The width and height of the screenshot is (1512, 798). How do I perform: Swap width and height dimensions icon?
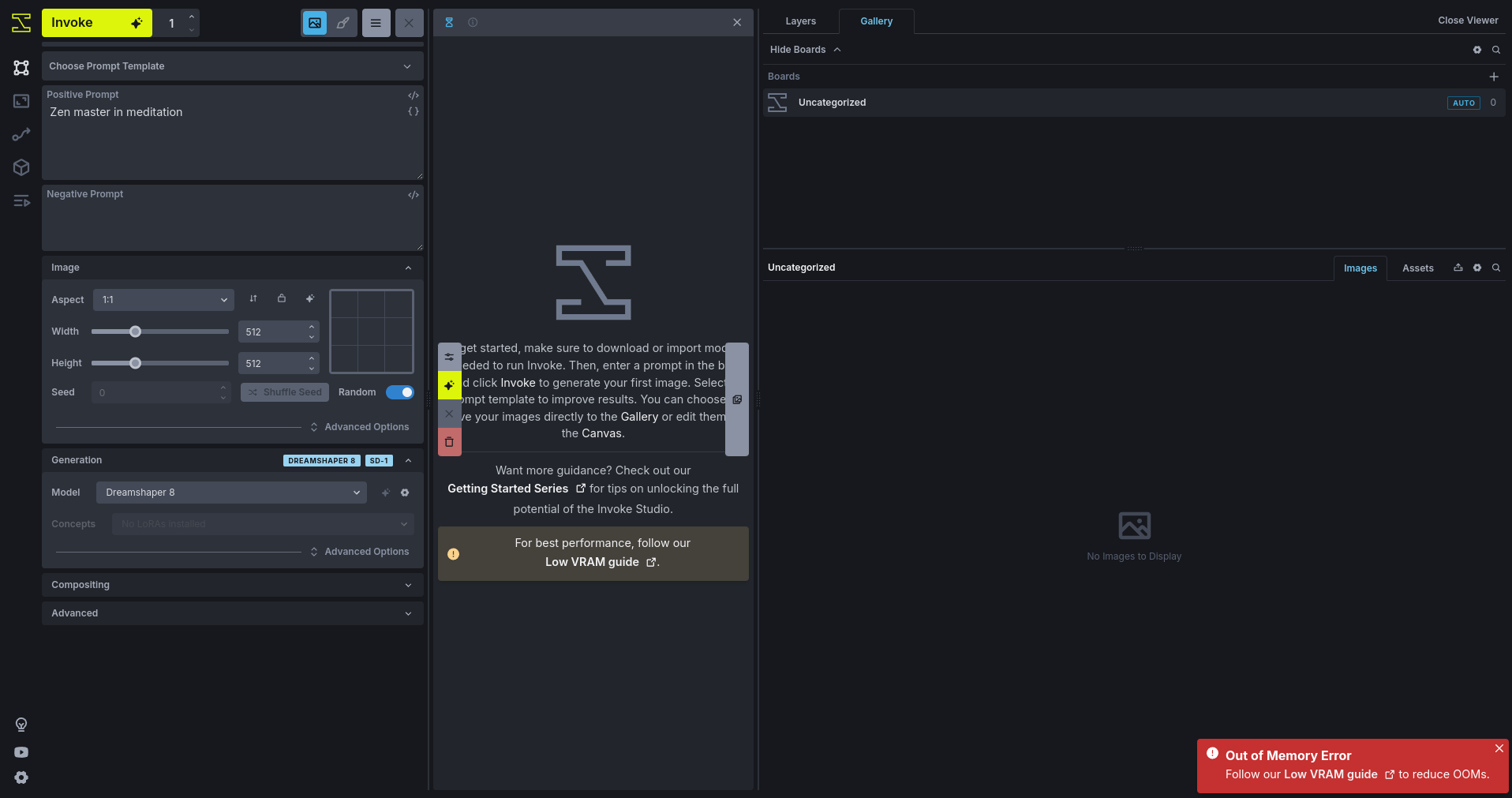tap(253, 298)
